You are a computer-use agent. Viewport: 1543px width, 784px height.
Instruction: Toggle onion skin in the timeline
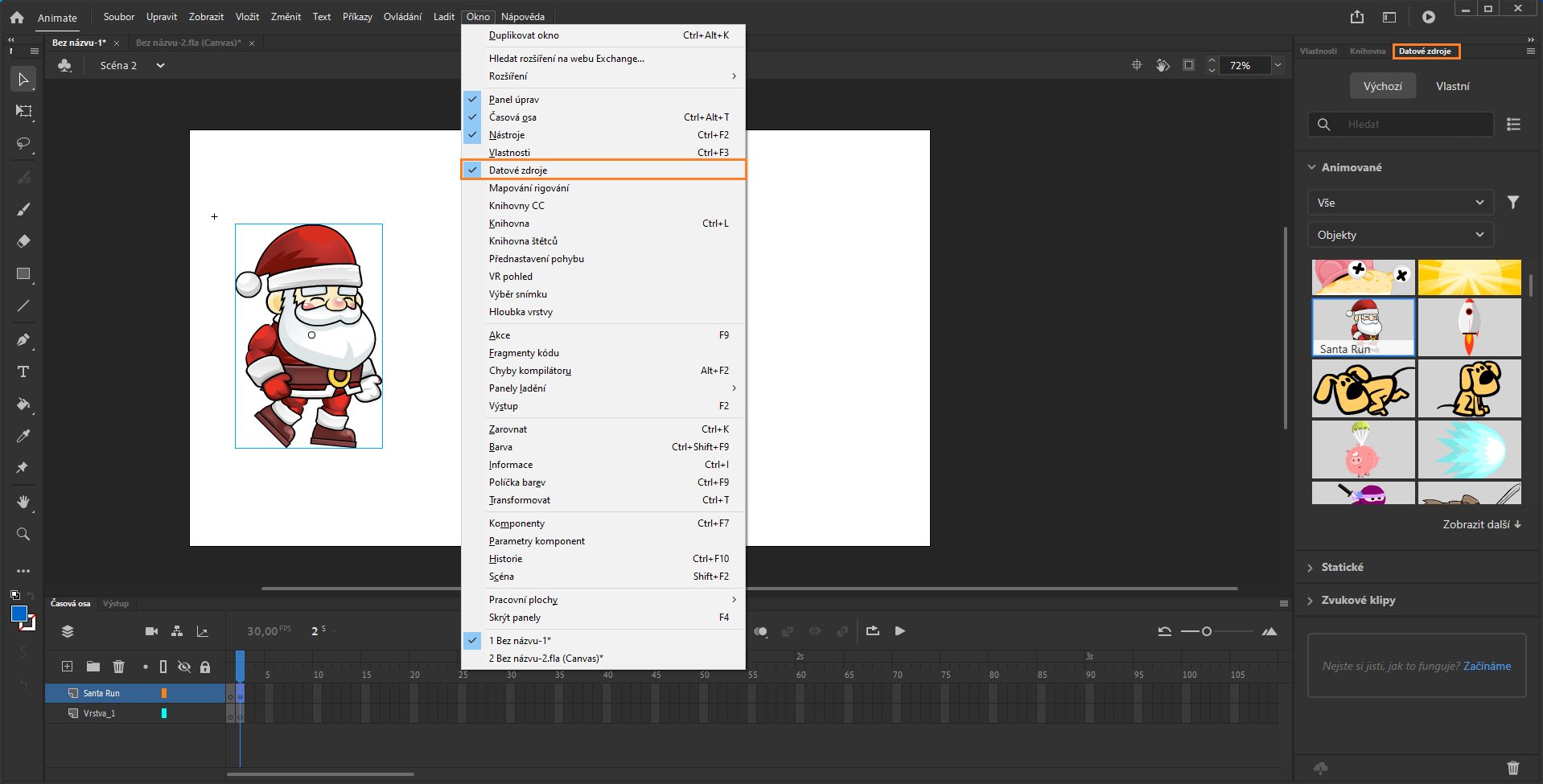pos(760,631)
